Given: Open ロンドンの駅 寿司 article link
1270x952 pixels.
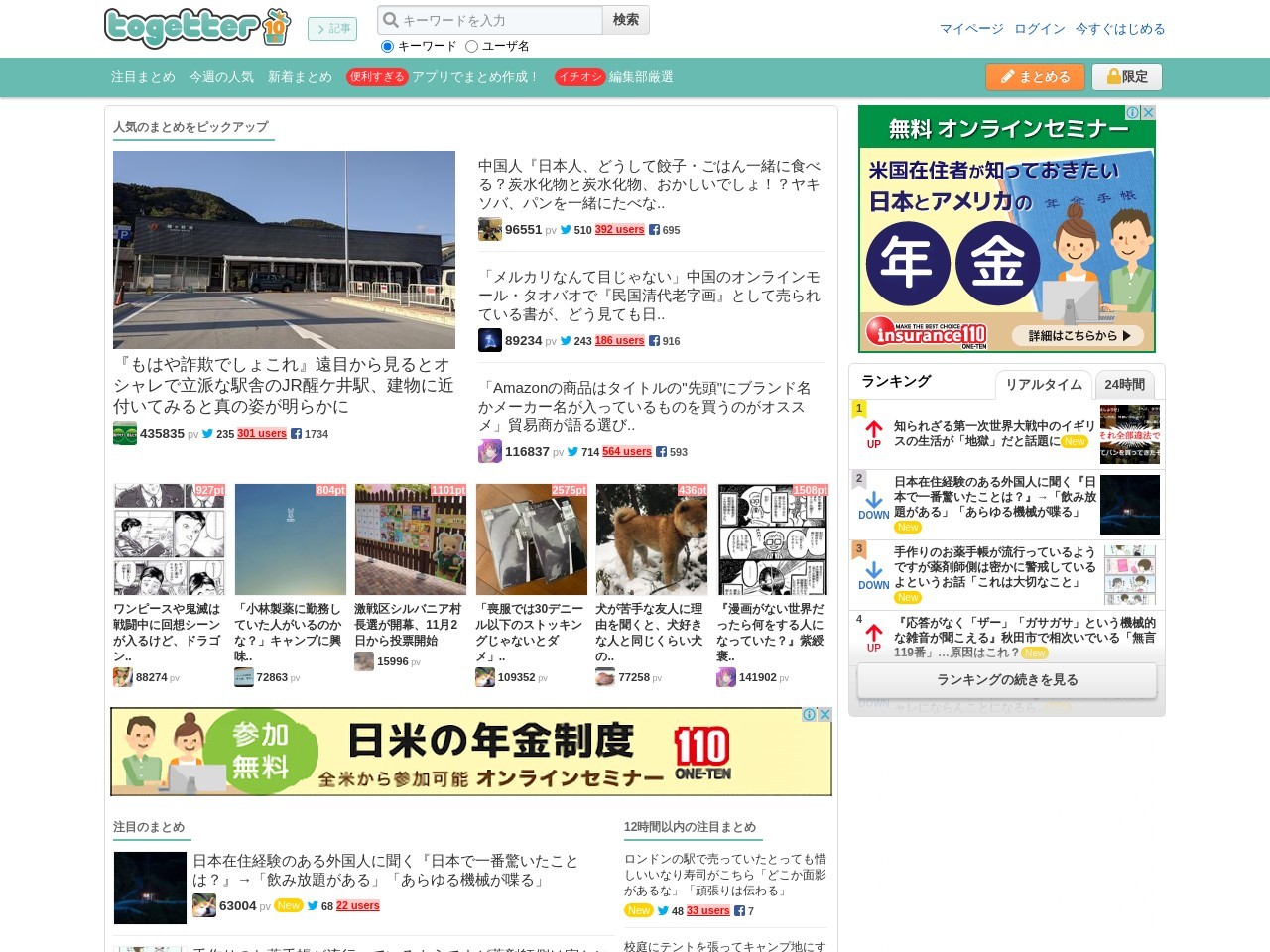Looking at the screenshot, I should [724, 875].
